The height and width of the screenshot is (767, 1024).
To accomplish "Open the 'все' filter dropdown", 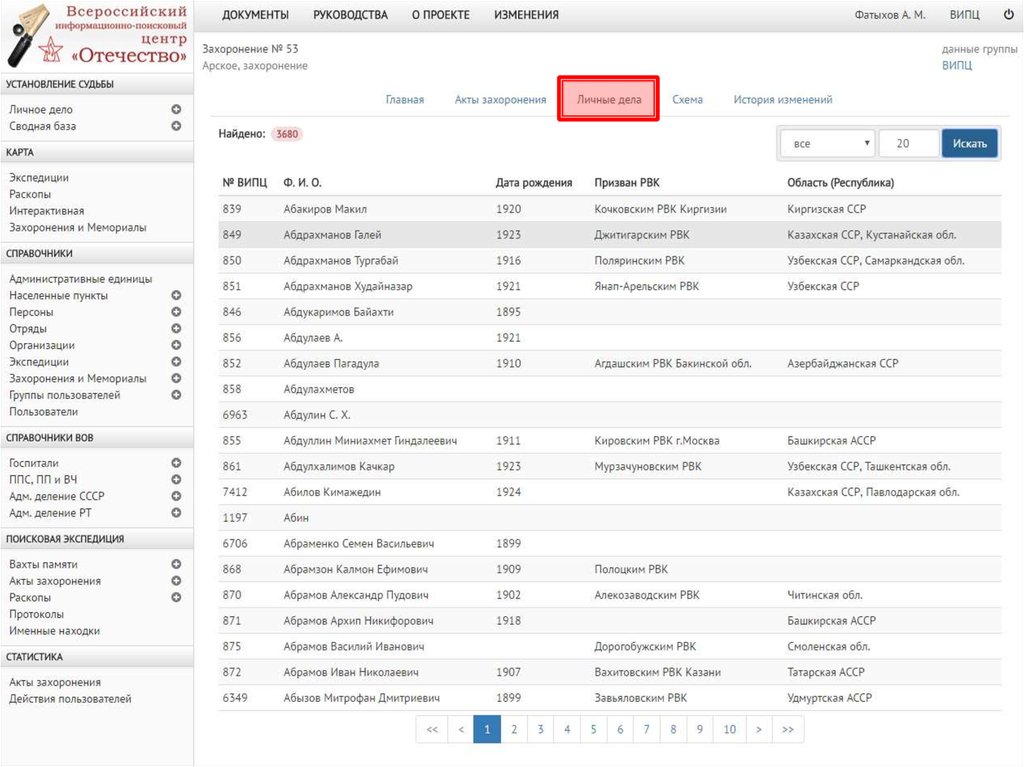I will tap(827, 144).
